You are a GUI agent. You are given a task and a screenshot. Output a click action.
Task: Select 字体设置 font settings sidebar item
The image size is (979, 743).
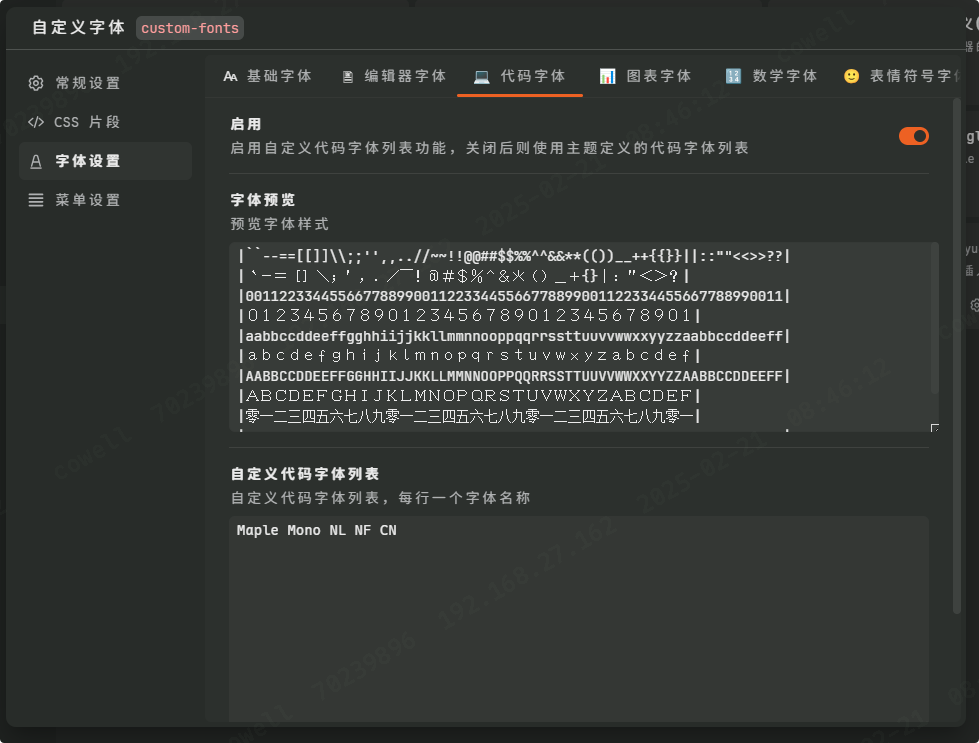pos(105,161)
